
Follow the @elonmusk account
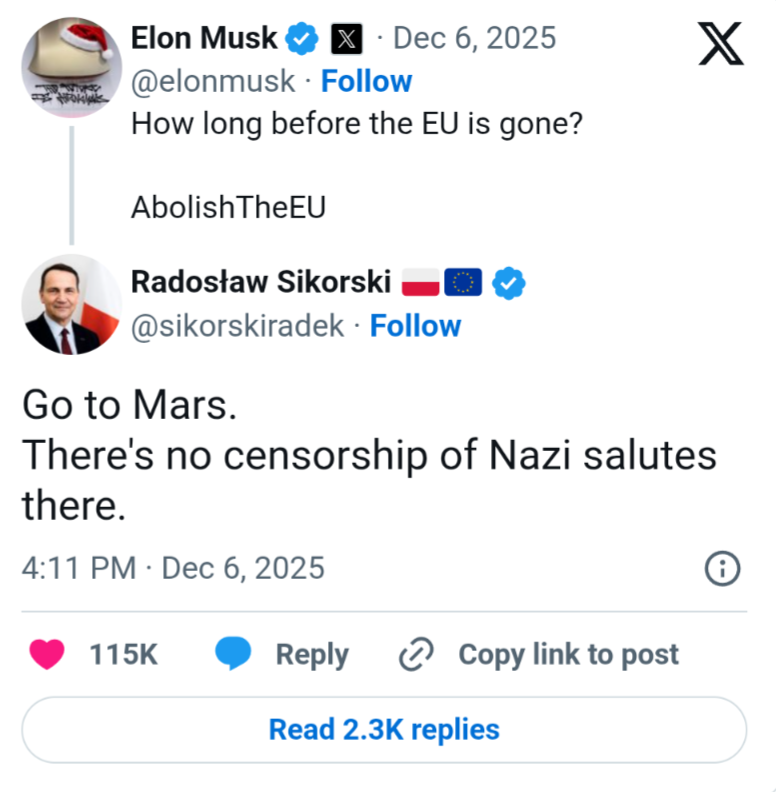click(366, 81)
